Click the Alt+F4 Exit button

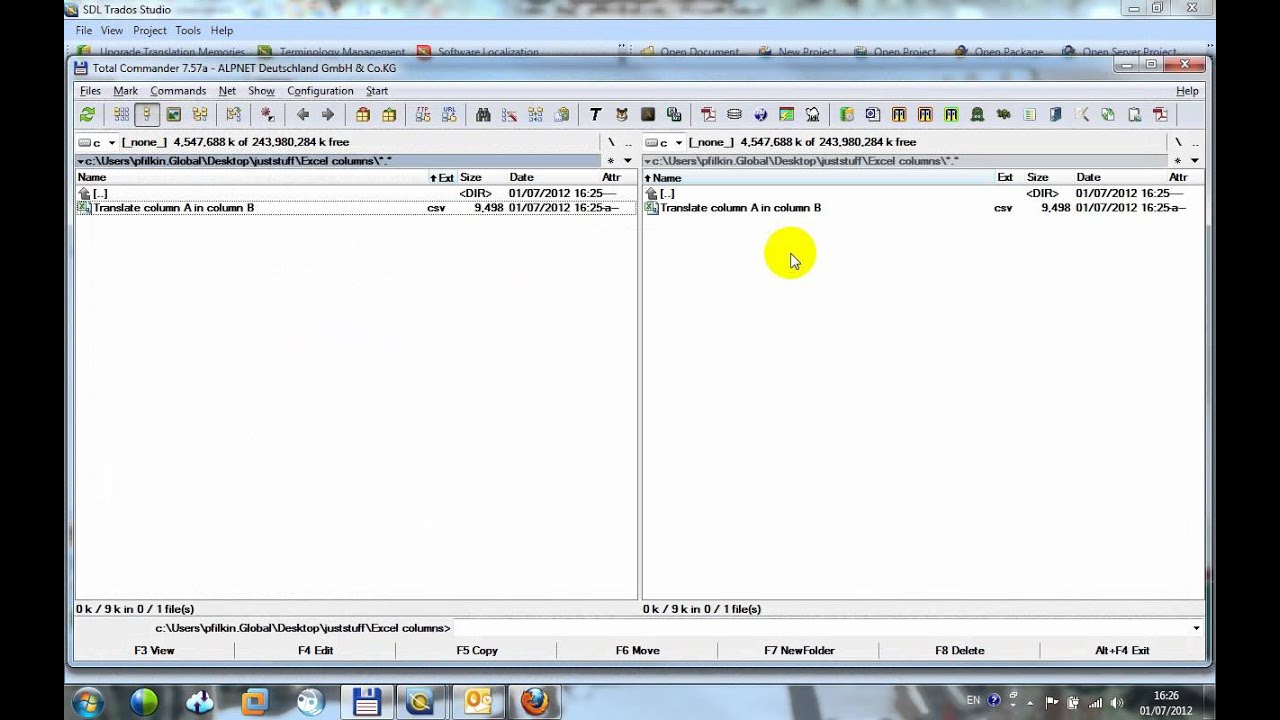[1122, 650]
